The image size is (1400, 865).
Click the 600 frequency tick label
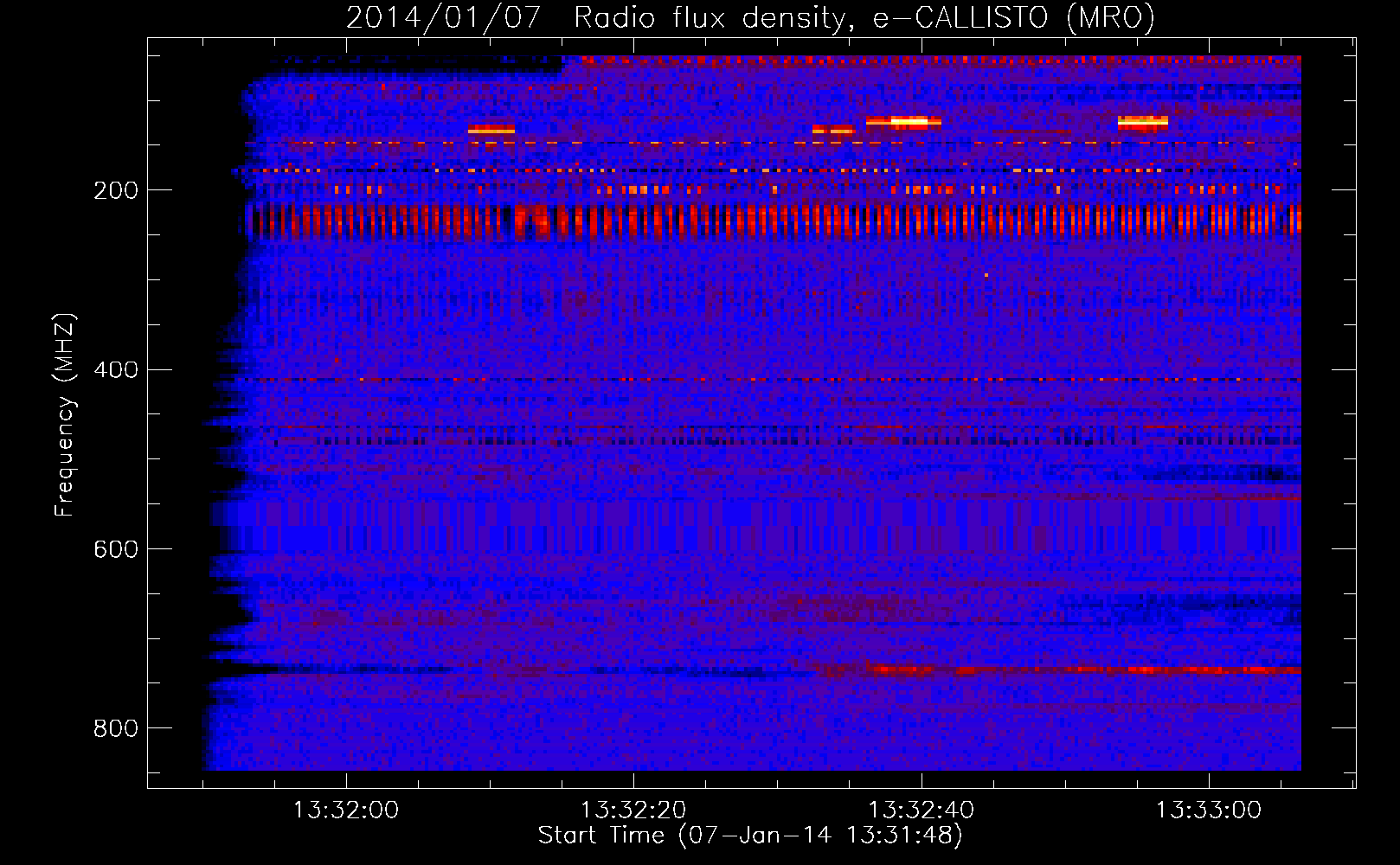coord(116,550)
